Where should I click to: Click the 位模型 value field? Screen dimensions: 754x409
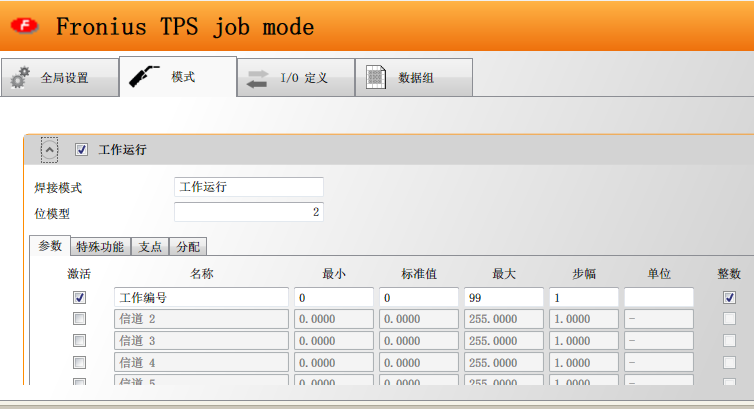[x=249, y=212]
